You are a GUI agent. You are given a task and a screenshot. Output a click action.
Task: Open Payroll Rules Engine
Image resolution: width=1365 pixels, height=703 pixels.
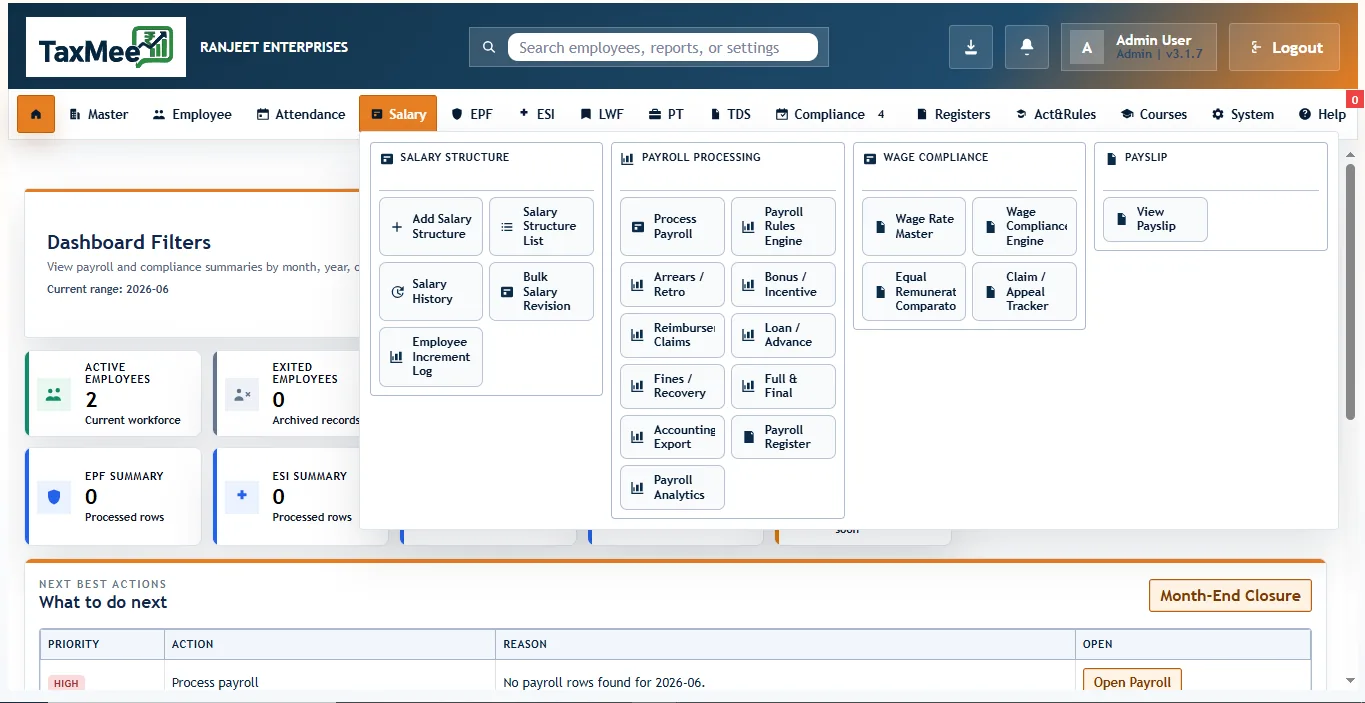(783, 226)
